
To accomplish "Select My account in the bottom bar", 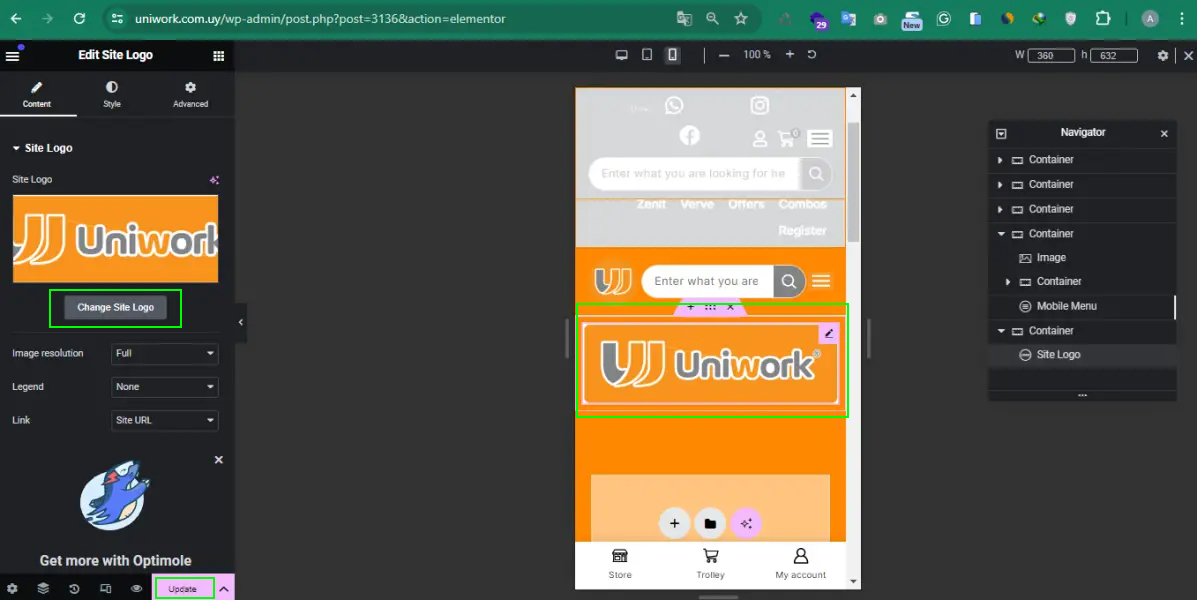I will 801,563.
